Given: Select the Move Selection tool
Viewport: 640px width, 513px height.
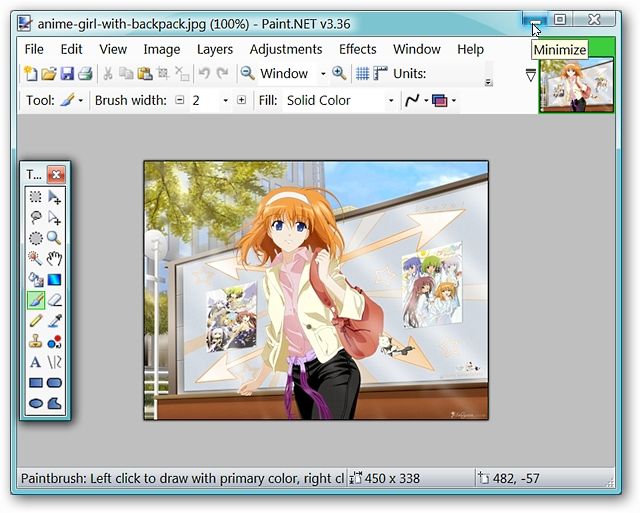Looking at the screenshot, I should pos(54,218).
